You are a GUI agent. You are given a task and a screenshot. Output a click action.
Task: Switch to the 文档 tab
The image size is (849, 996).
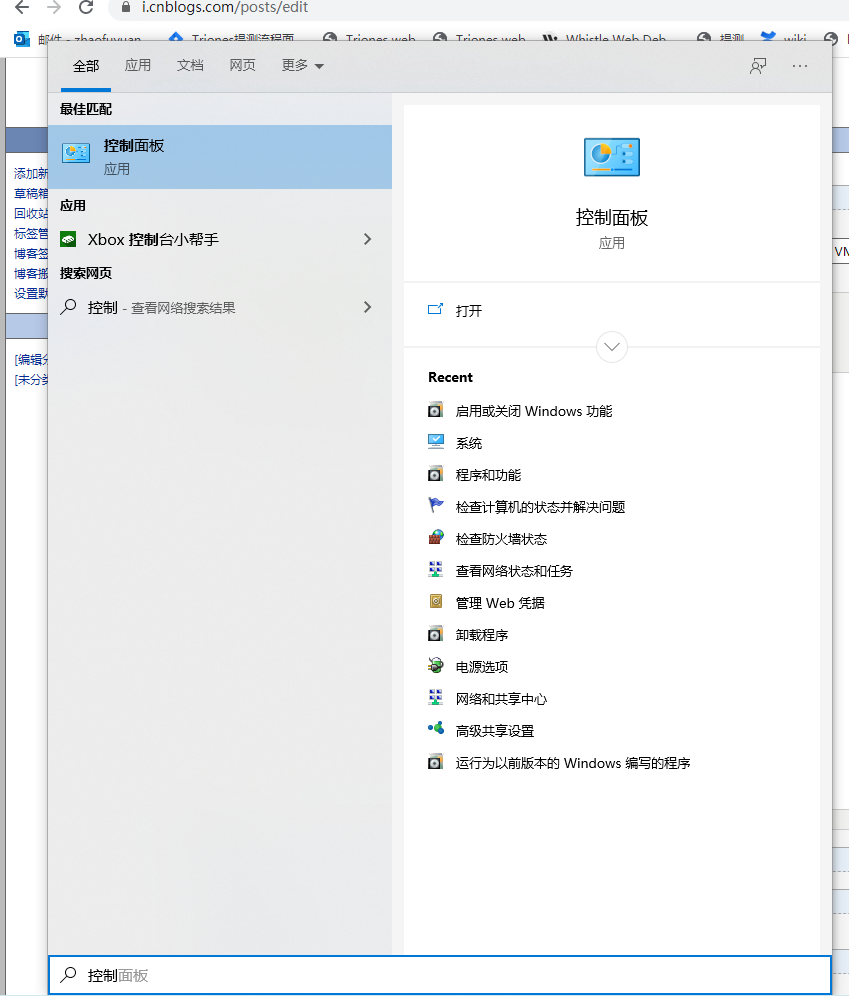tap(190, 65)
